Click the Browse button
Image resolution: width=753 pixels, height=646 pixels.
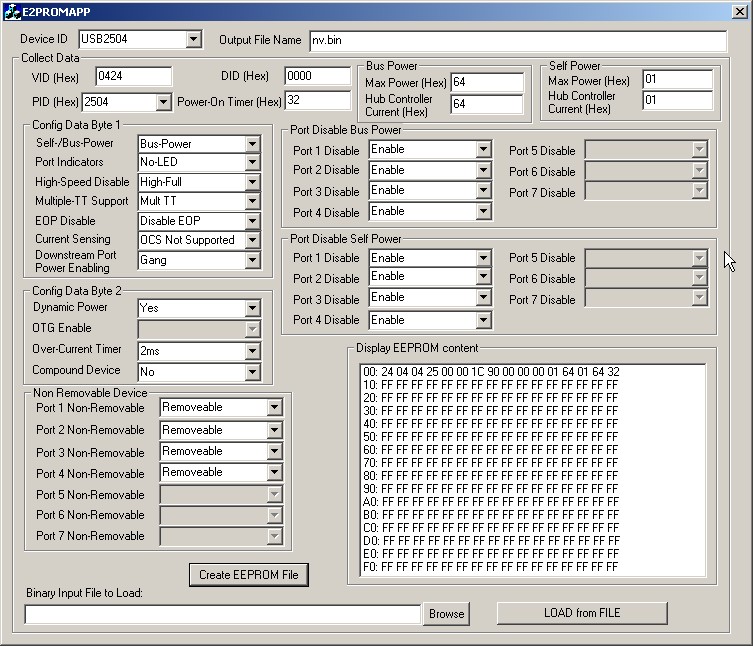(447, 614)
